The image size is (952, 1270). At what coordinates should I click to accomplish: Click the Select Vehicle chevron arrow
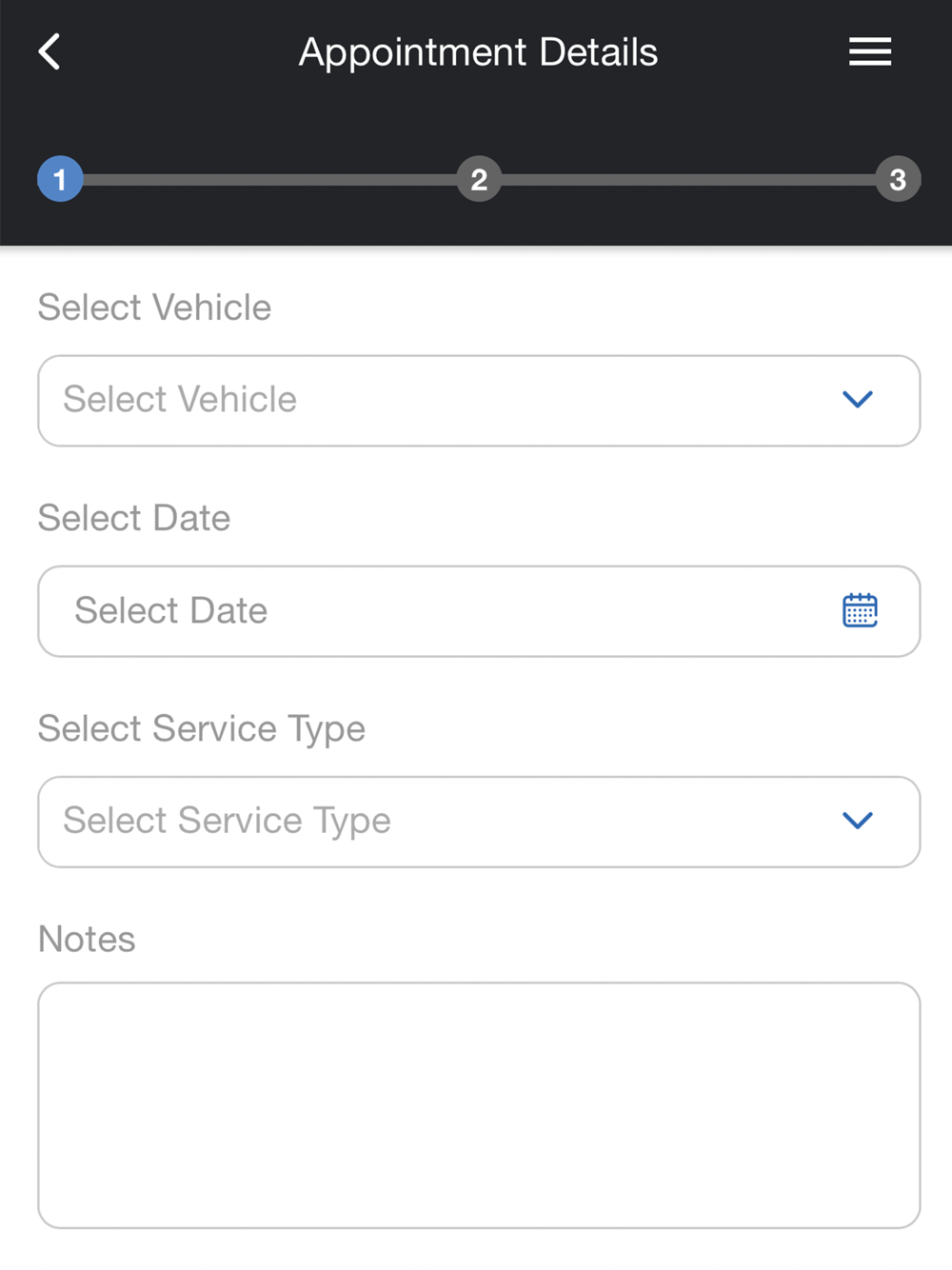(858, 400)
